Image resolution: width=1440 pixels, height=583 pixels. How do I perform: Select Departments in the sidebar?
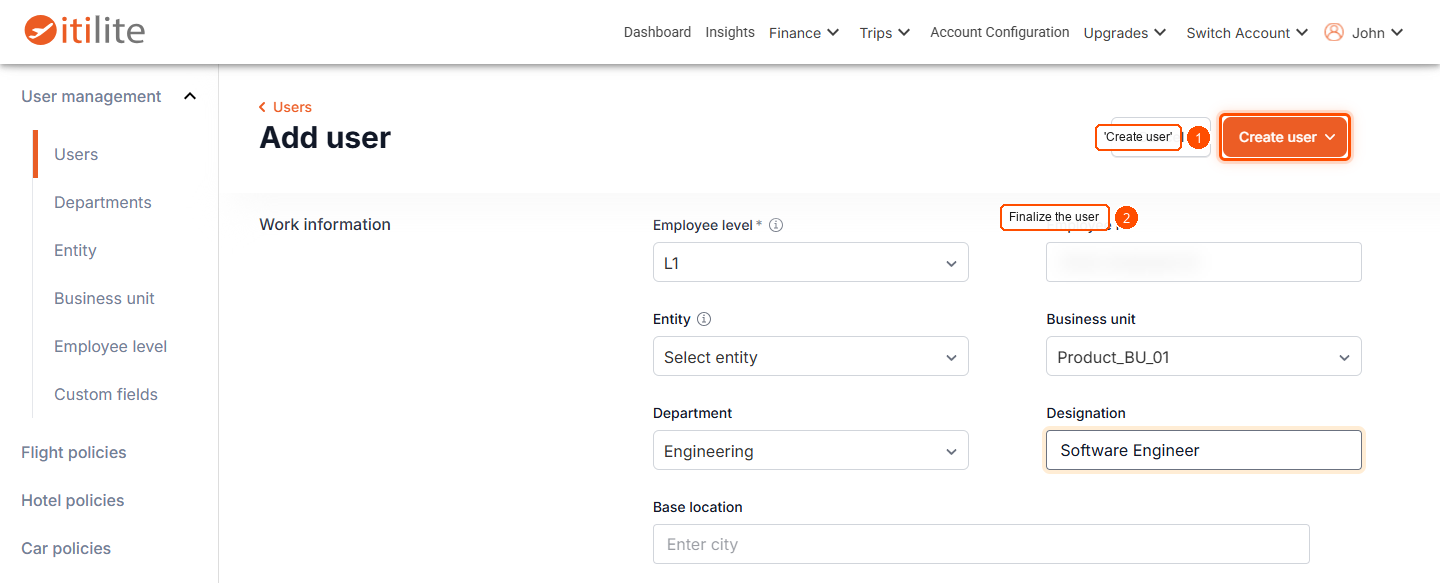[103, 202]
